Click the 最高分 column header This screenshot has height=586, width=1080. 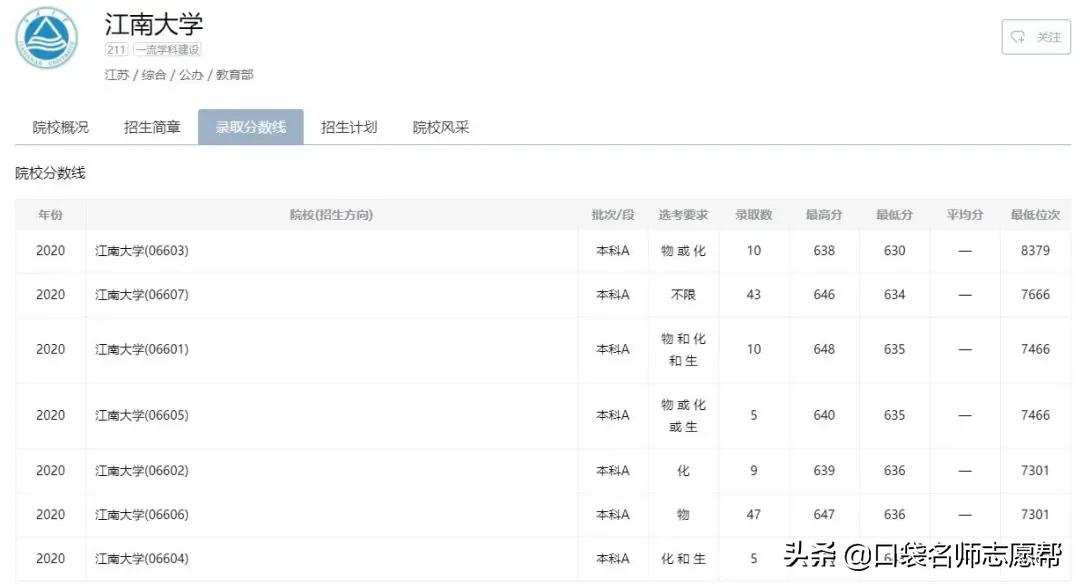tap(823, 214)
